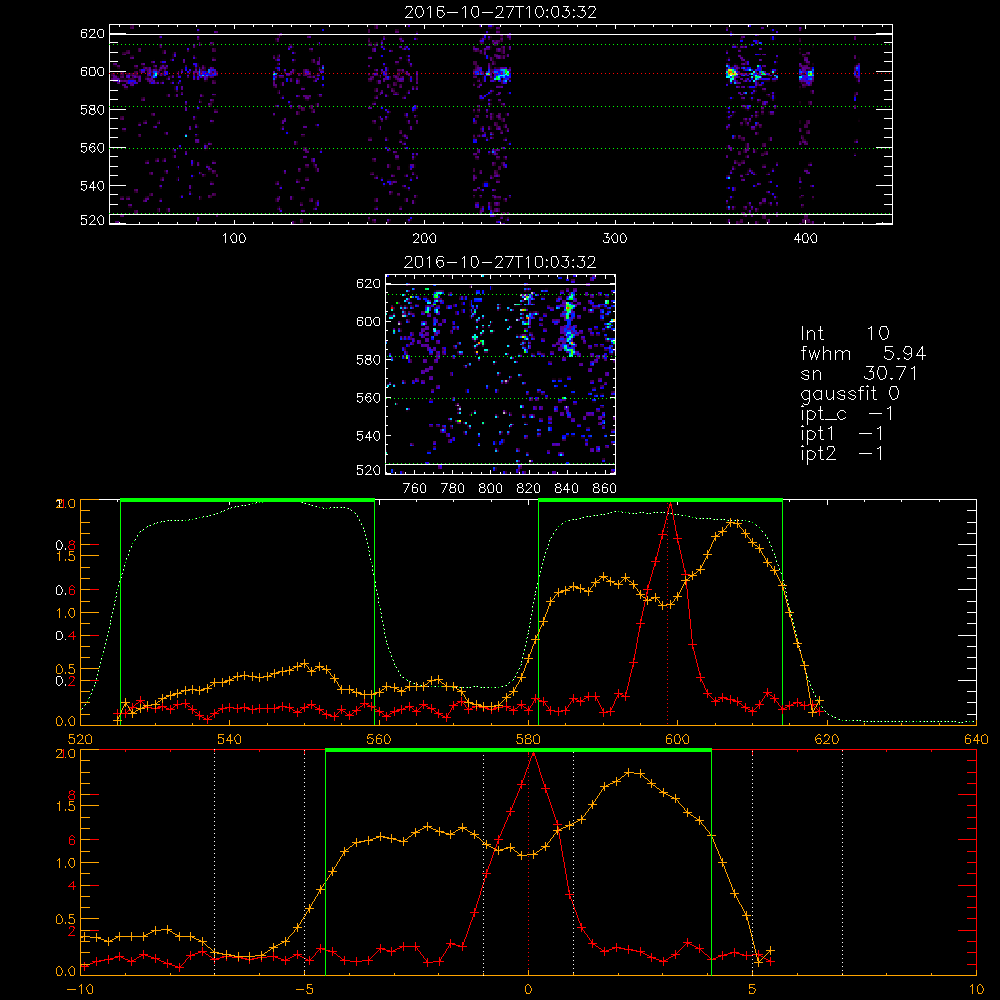Click x-axis label 800 of the small image
This screenshot has width=1000, height=1000.
point(490,489)
